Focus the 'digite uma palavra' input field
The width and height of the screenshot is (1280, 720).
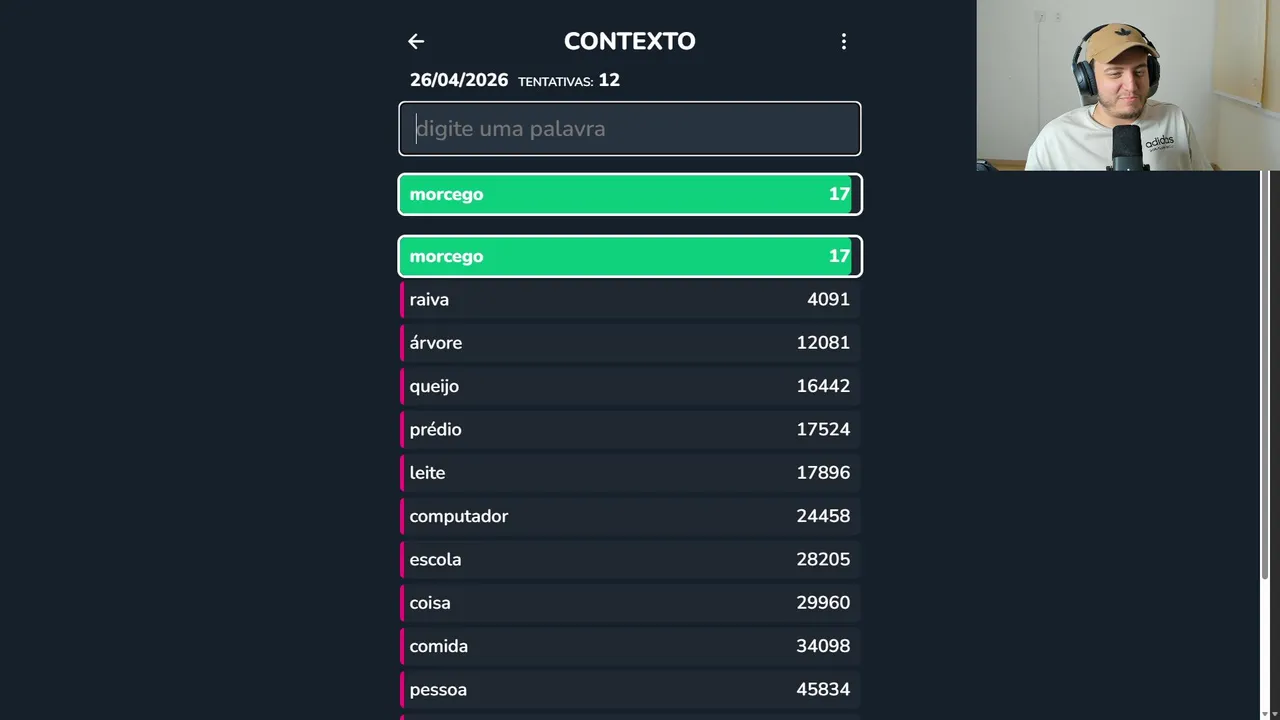(630, 129)
